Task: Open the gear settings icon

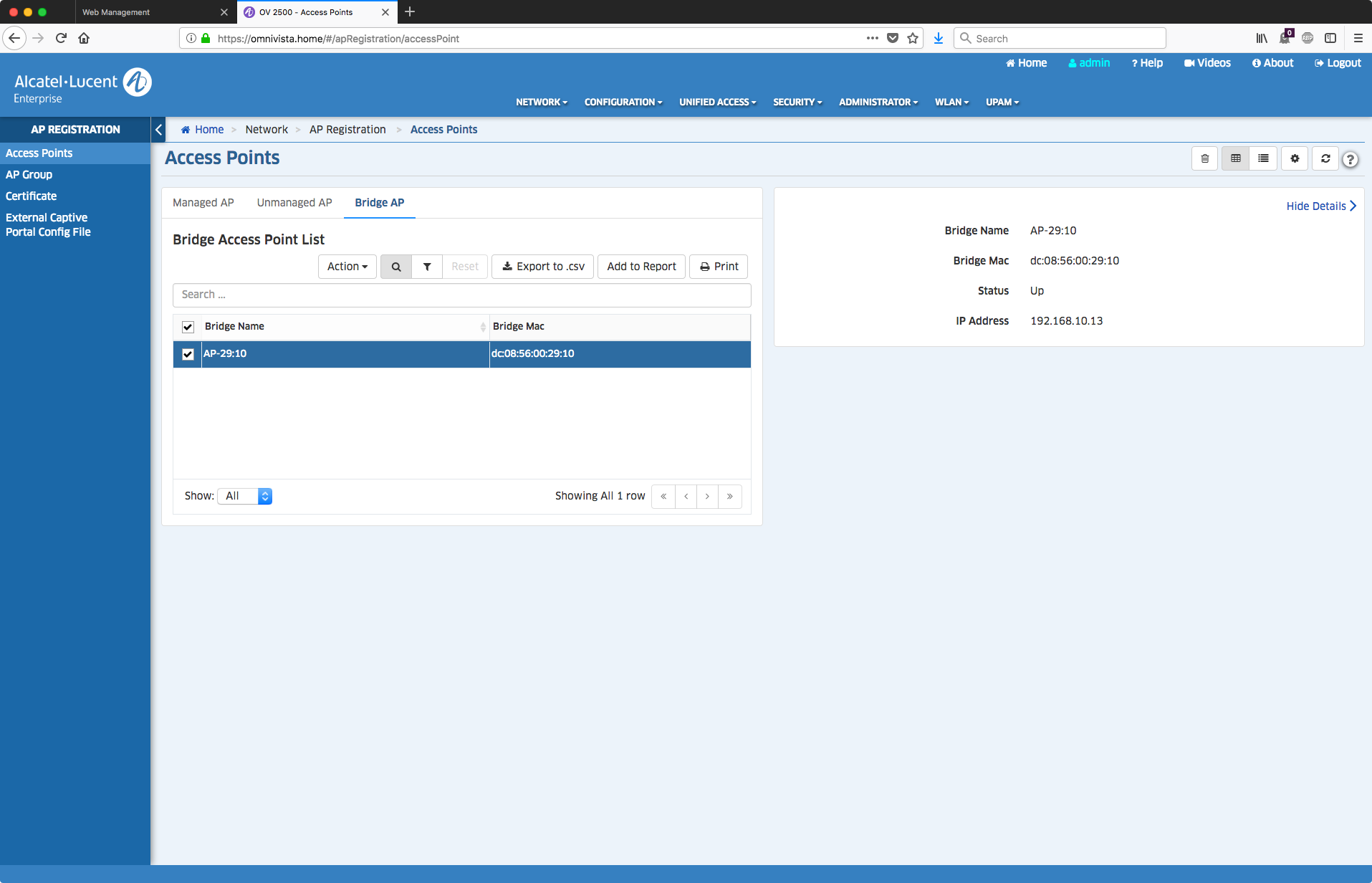Action: [x=1295, y=158]
